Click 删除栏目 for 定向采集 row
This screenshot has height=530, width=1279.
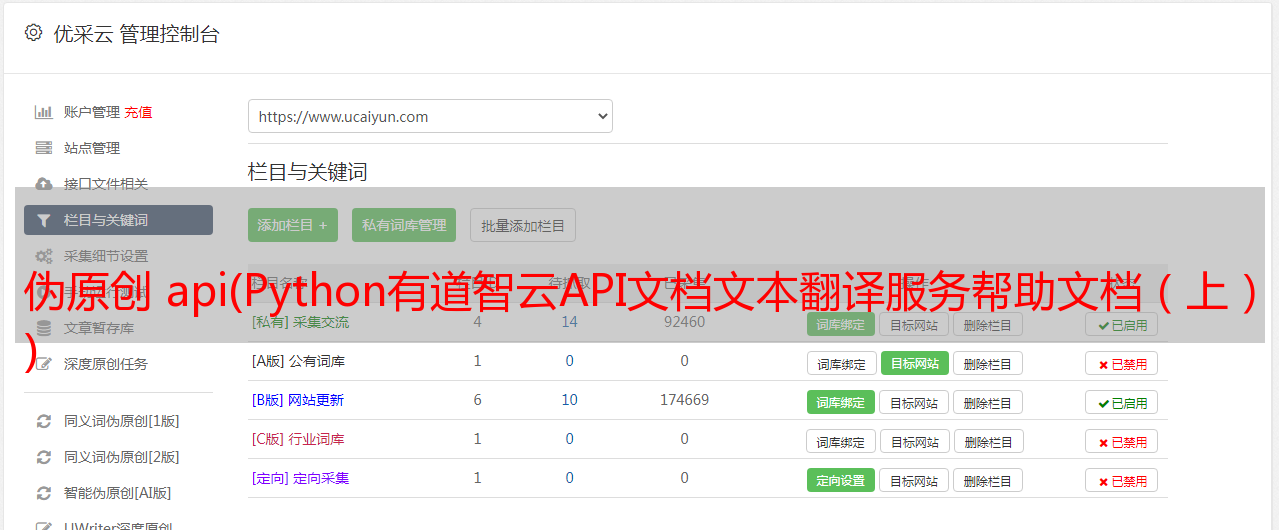(x=988, y=481)
